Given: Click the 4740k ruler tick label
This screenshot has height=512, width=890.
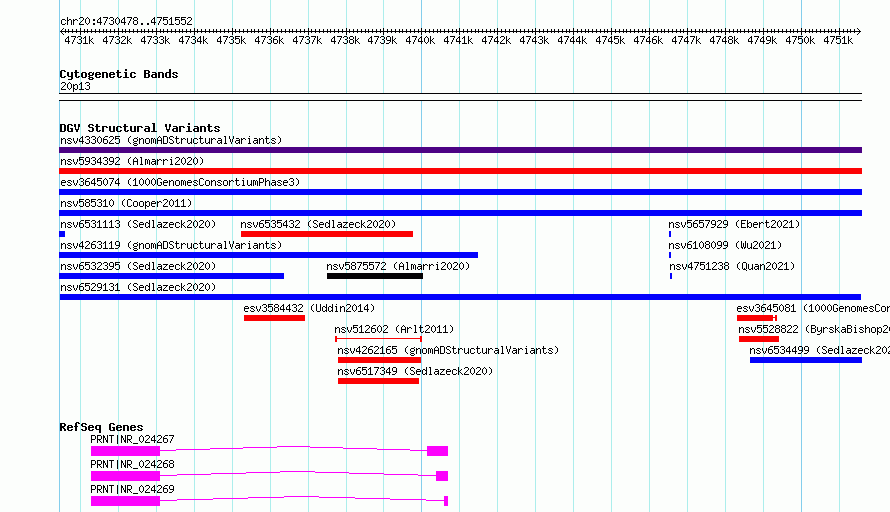Looking at the screenshot, I should pyautogui.click(x=420, y=40).
